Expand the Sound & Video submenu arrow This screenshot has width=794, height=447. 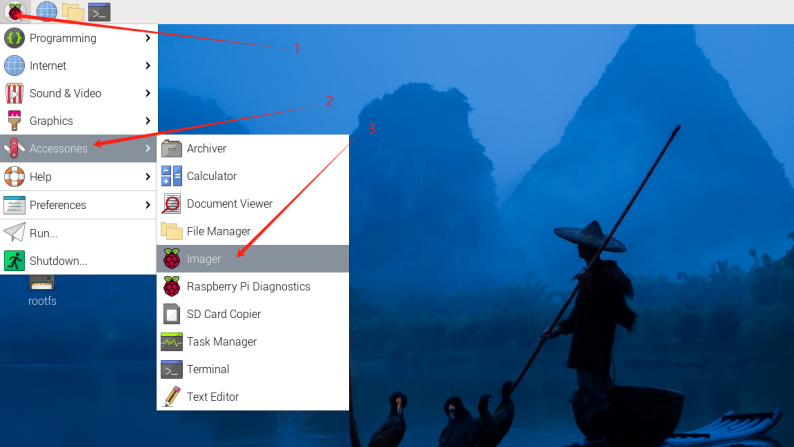[148, 93]
